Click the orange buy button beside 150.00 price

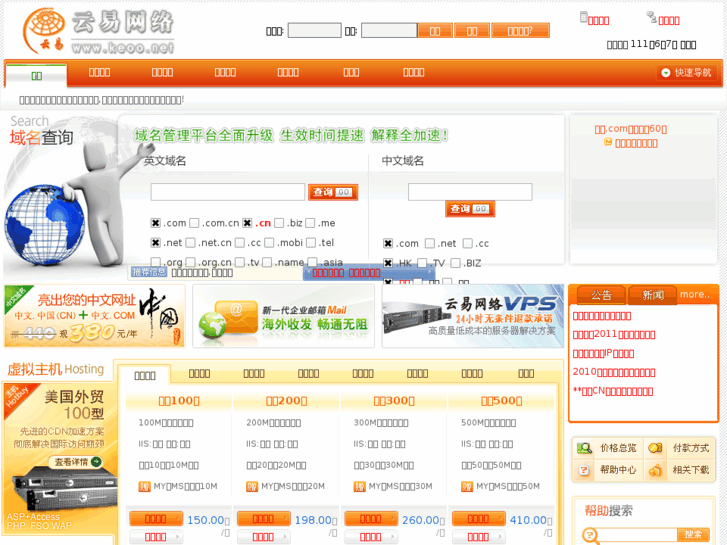156,519
